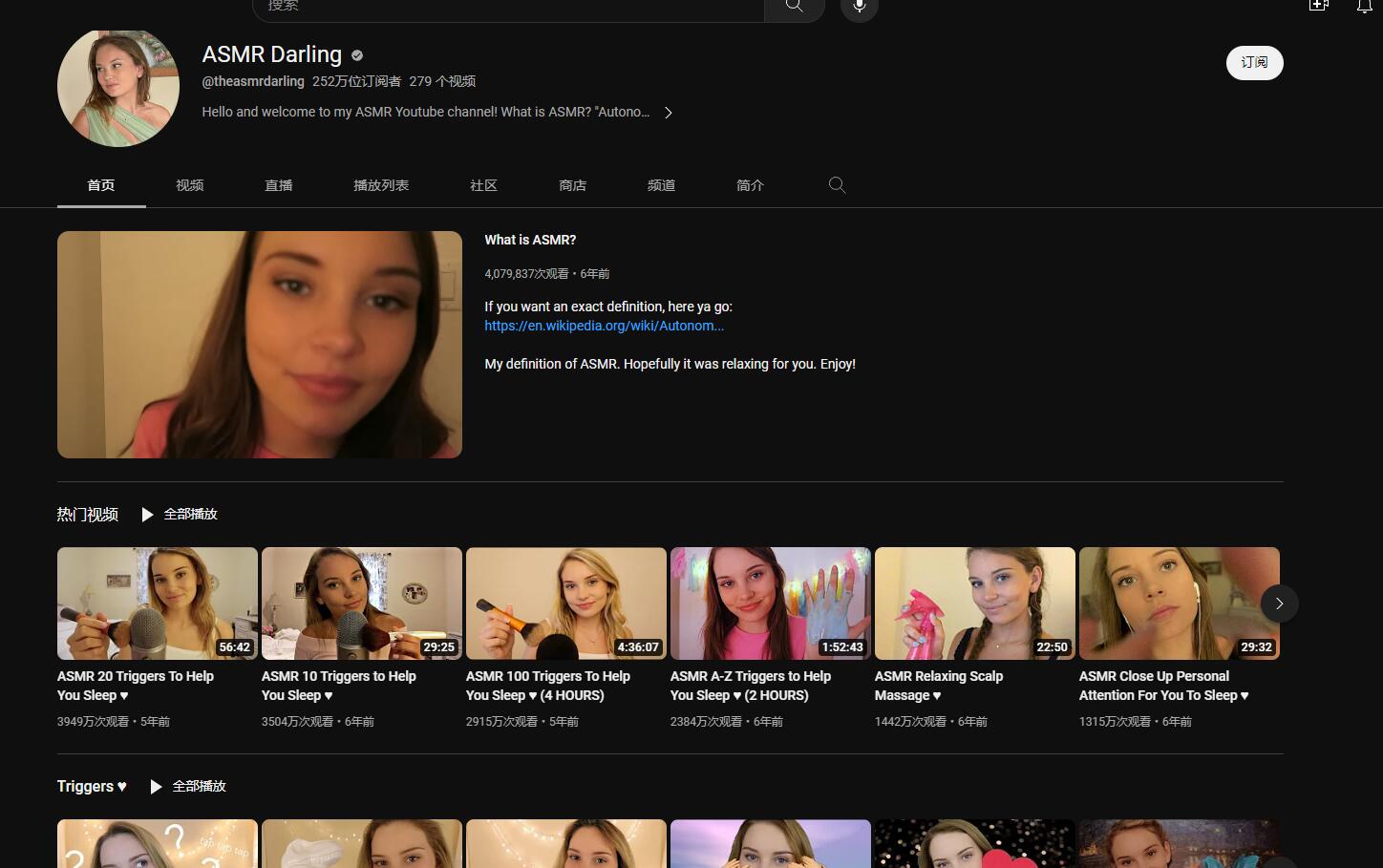Subscribe using the 订阅 button

[1254, 63]
